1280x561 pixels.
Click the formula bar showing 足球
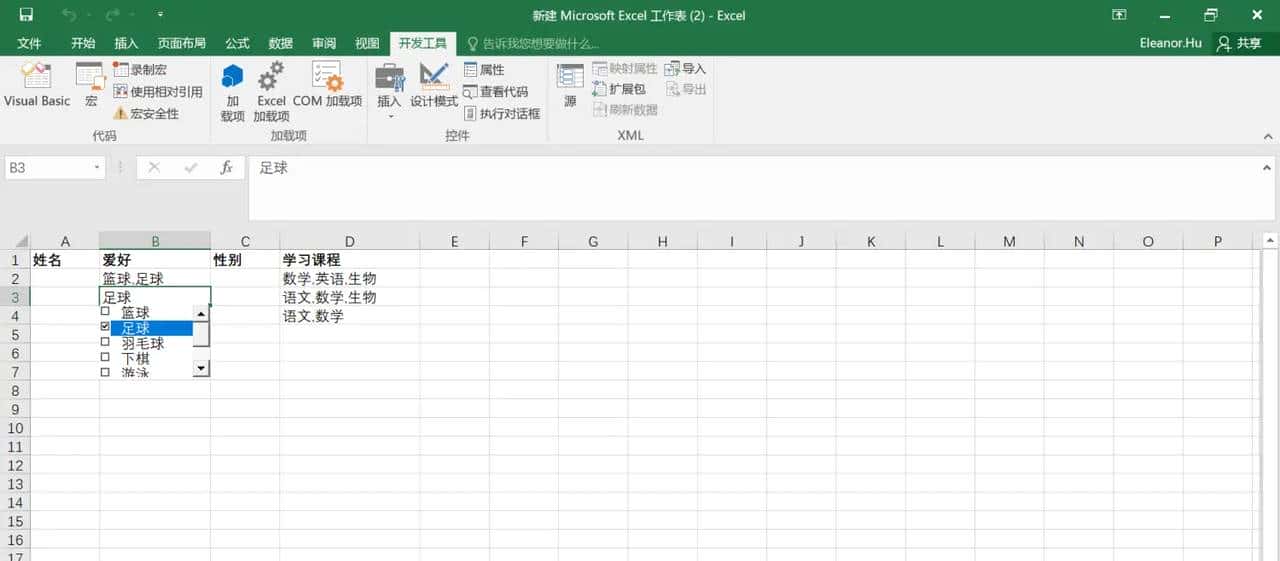click(x=753, y=188)
